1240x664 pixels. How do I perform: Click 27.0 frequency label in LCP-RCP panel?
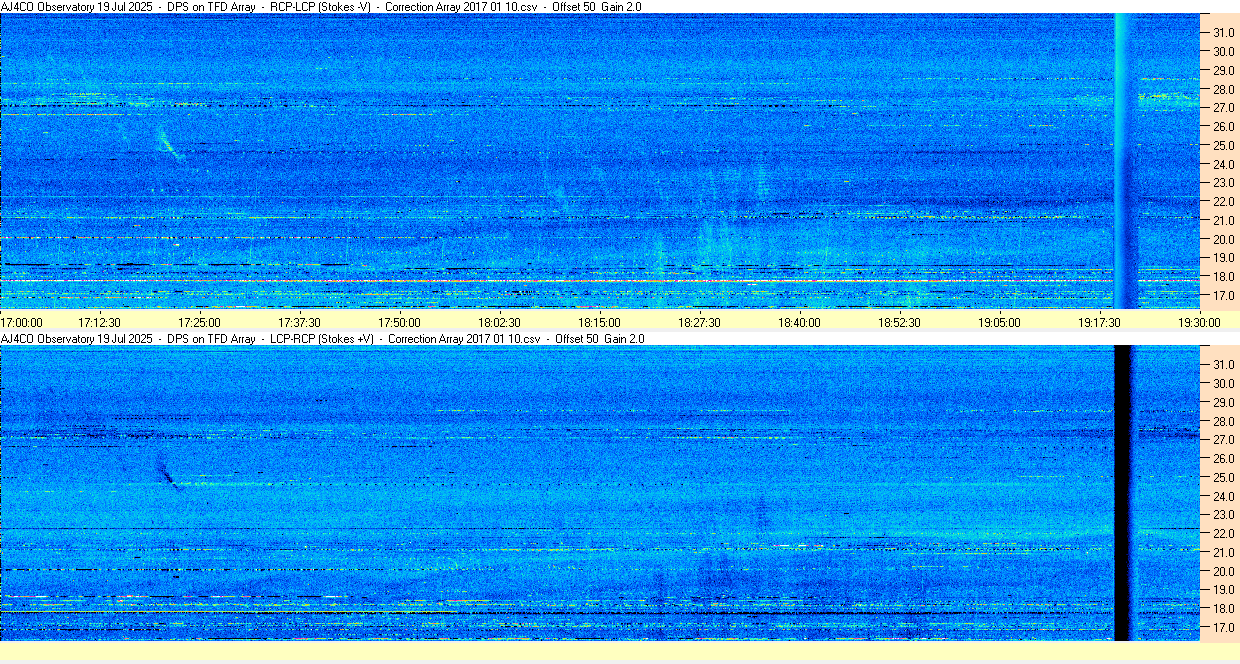point(1224,440)
